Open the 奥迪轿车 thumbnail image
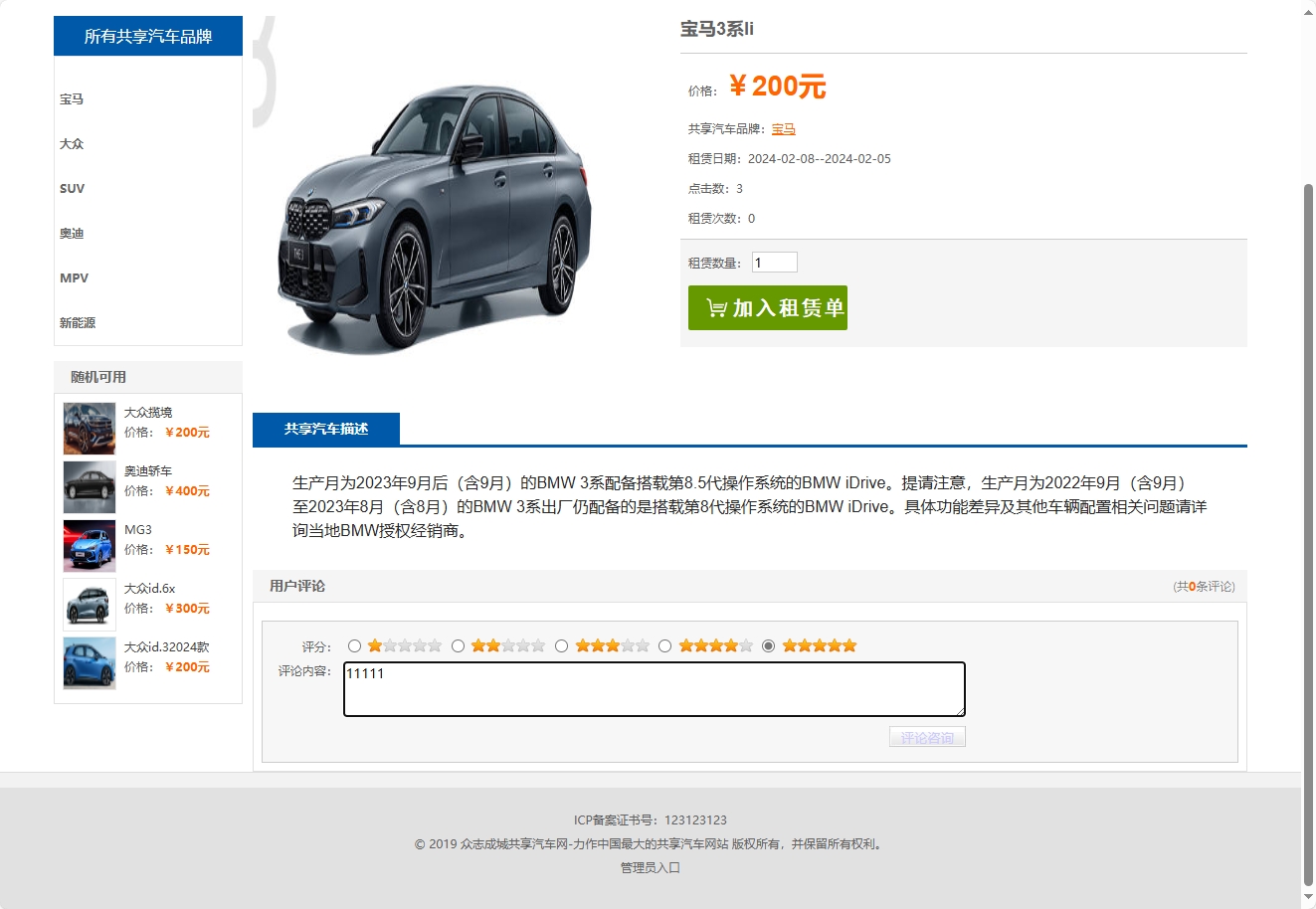Viewport: 1316px width, 909px height. (89, 486)
